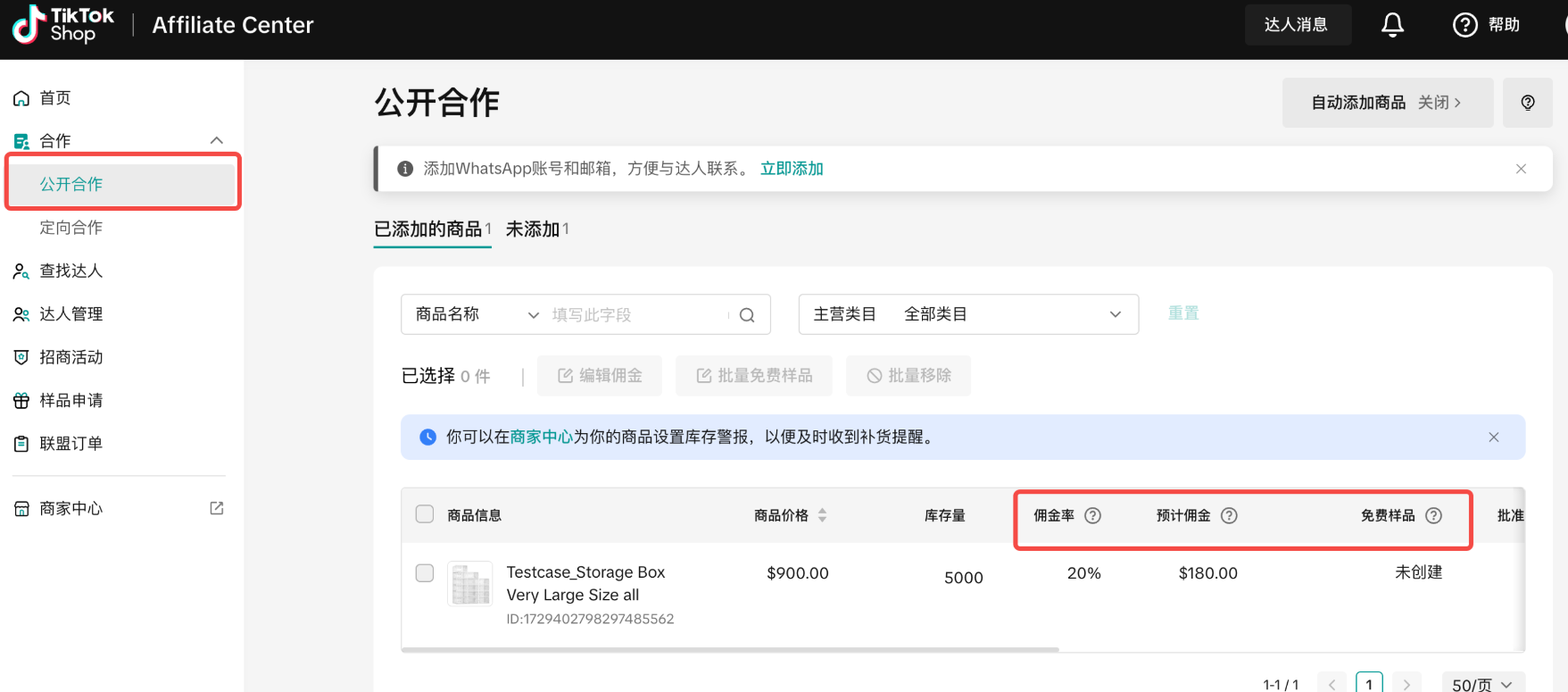Click the $900.00 price cell

coord(798,573)
